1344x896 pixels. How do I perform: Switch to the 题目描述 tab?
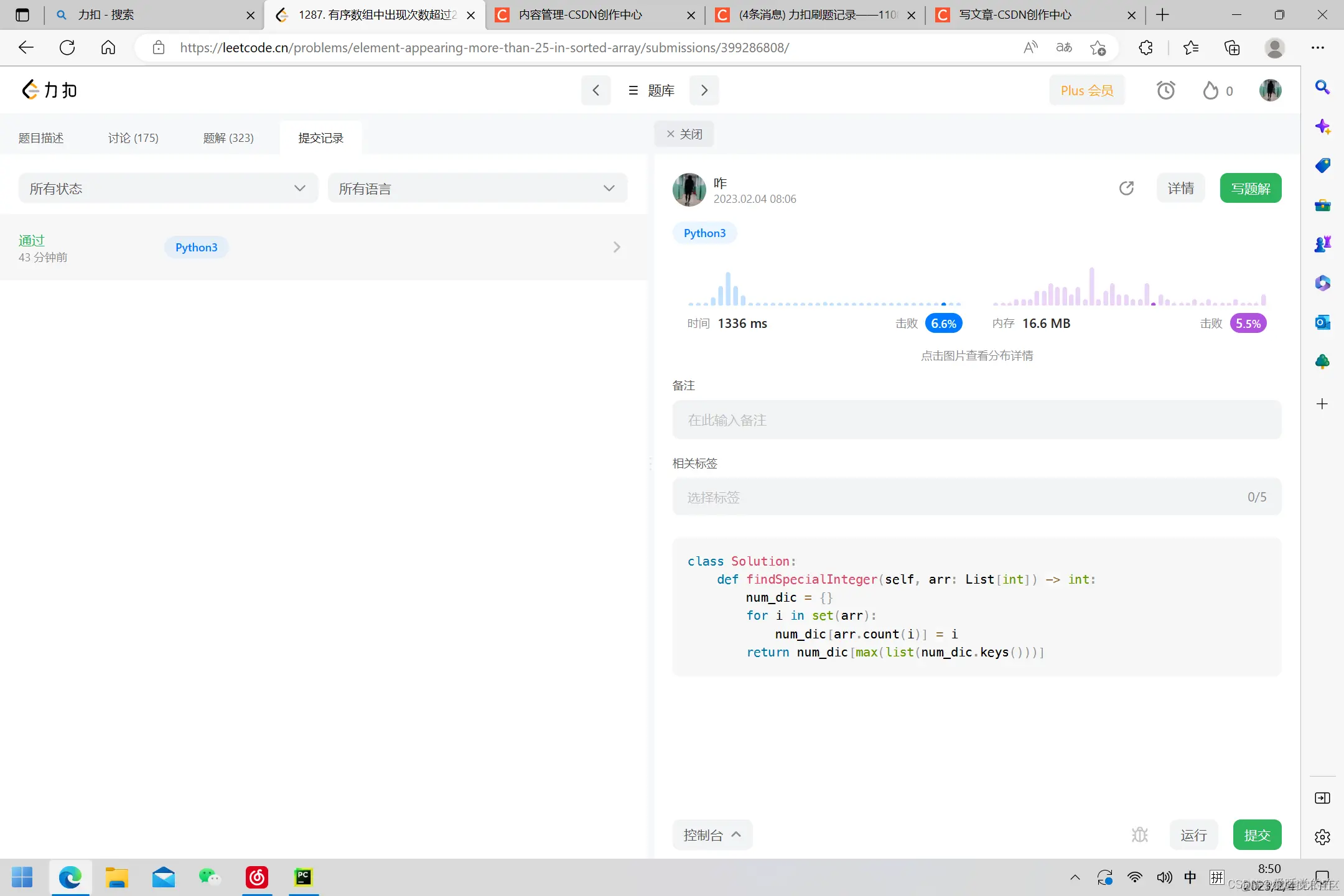pos(41,138)
